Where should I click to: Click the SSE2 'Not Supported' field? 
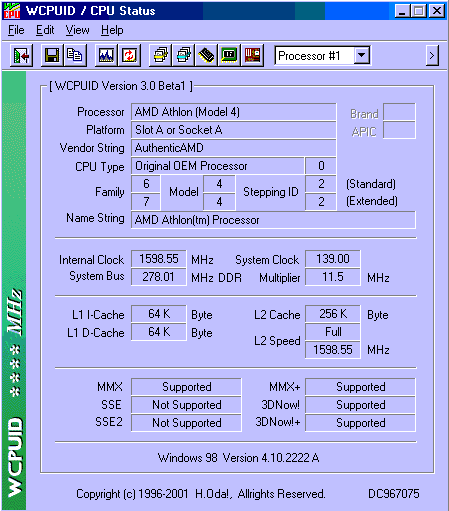[186, 423]
